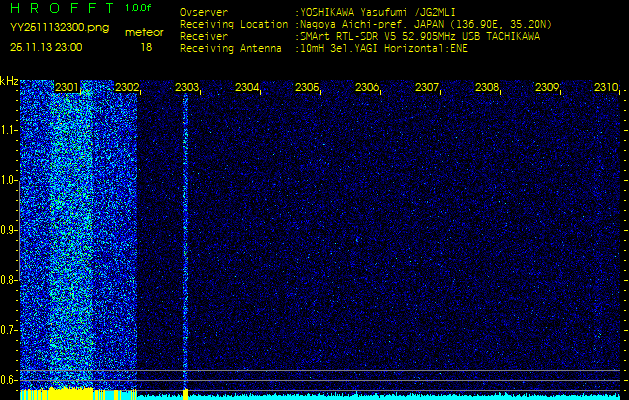This screenshot has height=400, width=629.
Task: Click the HROFFT title text
Action: click(x=62, y=8)
